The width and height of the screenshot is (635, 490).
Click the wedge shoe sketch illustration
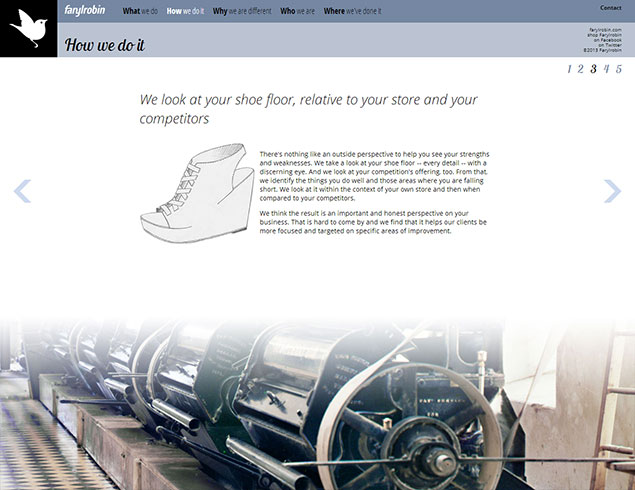click(x=197, y=193)
